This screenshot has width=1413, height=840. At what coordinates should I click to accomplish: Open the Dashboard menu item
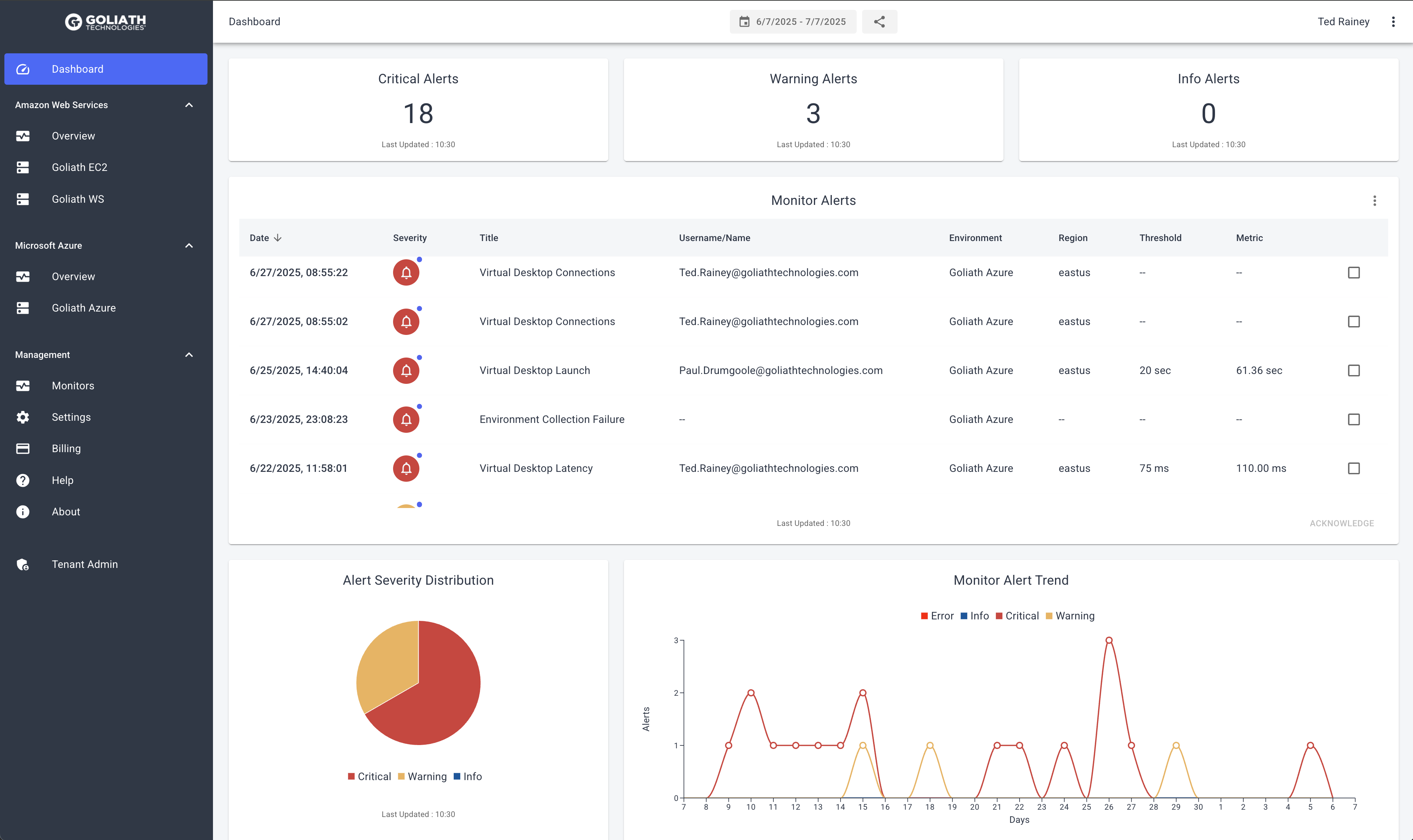[x=106, y=69]
